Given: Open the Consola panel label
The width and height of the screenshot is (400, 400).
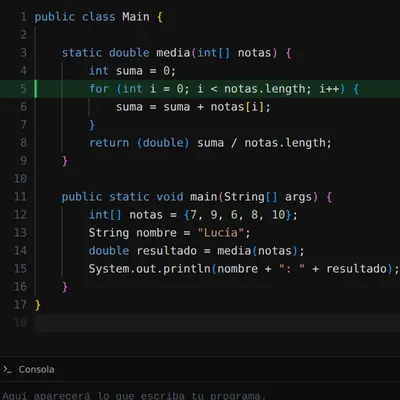Looking at the screenshot, I should click(x=36, y=369).
